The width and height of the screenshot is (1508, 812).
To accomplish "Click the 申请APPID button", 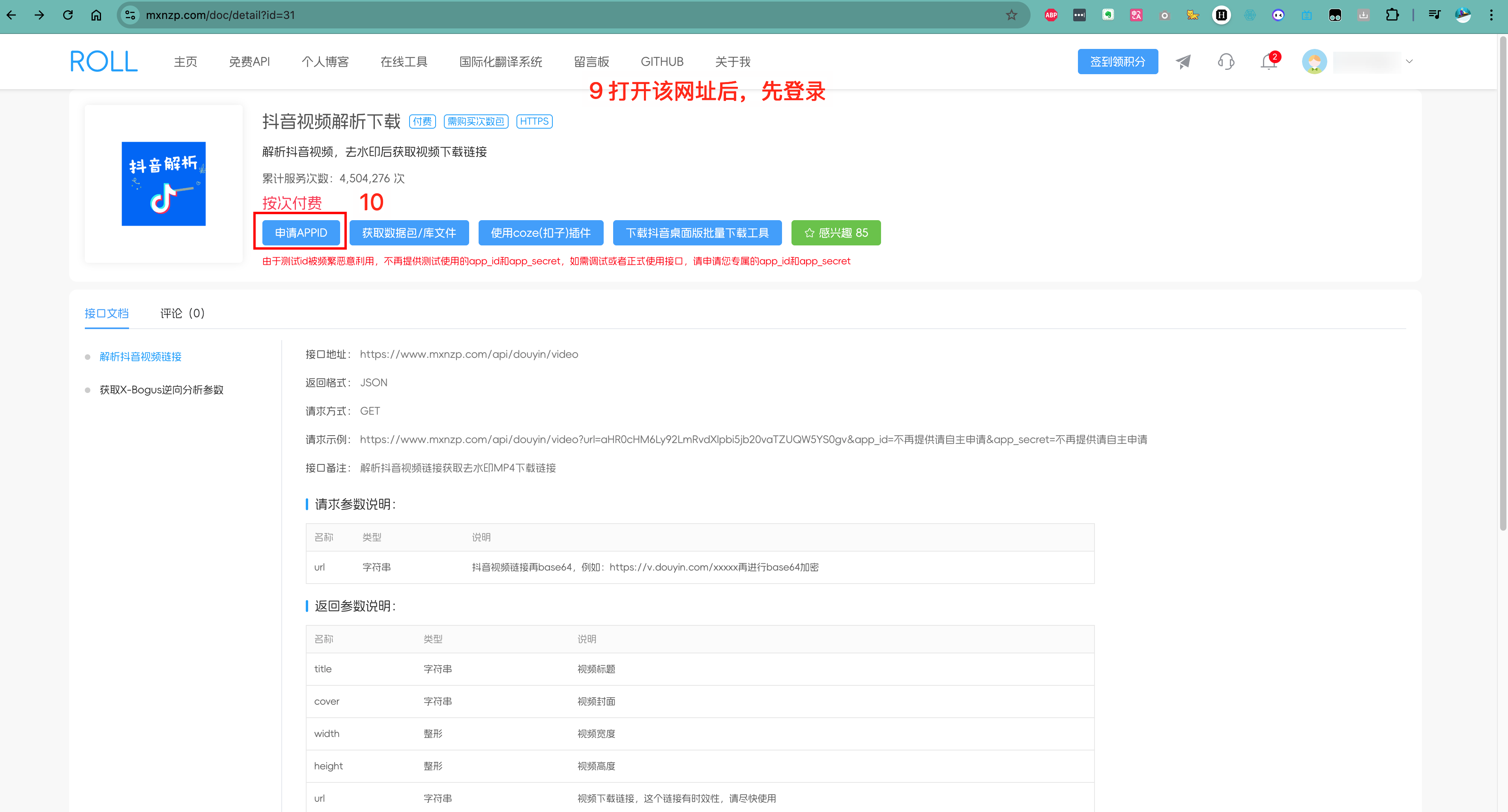I will click(x=301, y=233).
